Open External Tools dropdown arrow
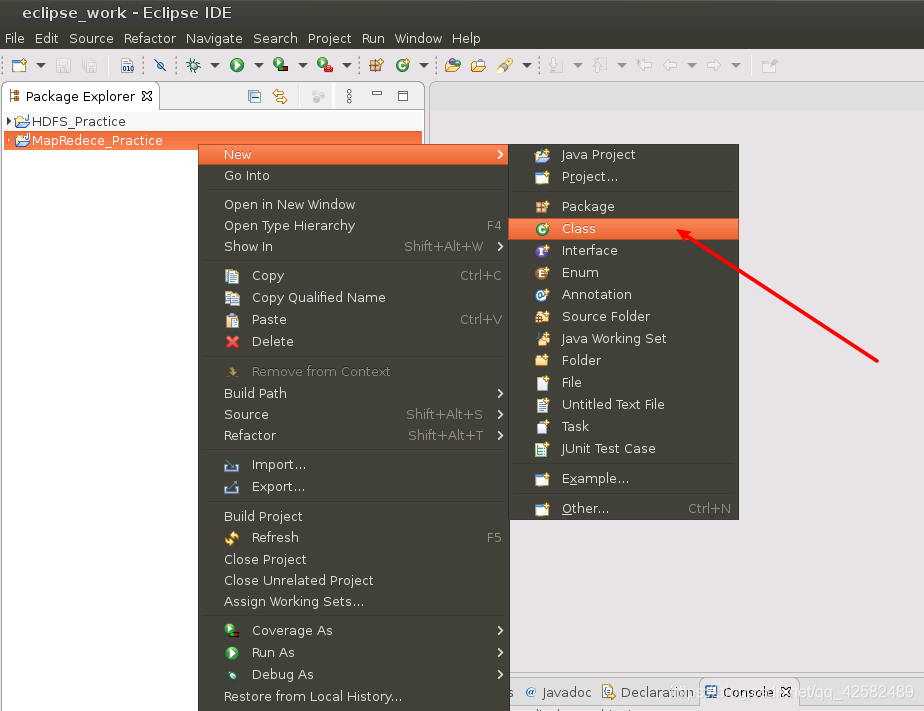Image resolution: width=924 pixels, height=711 pixels. (346, 65)
